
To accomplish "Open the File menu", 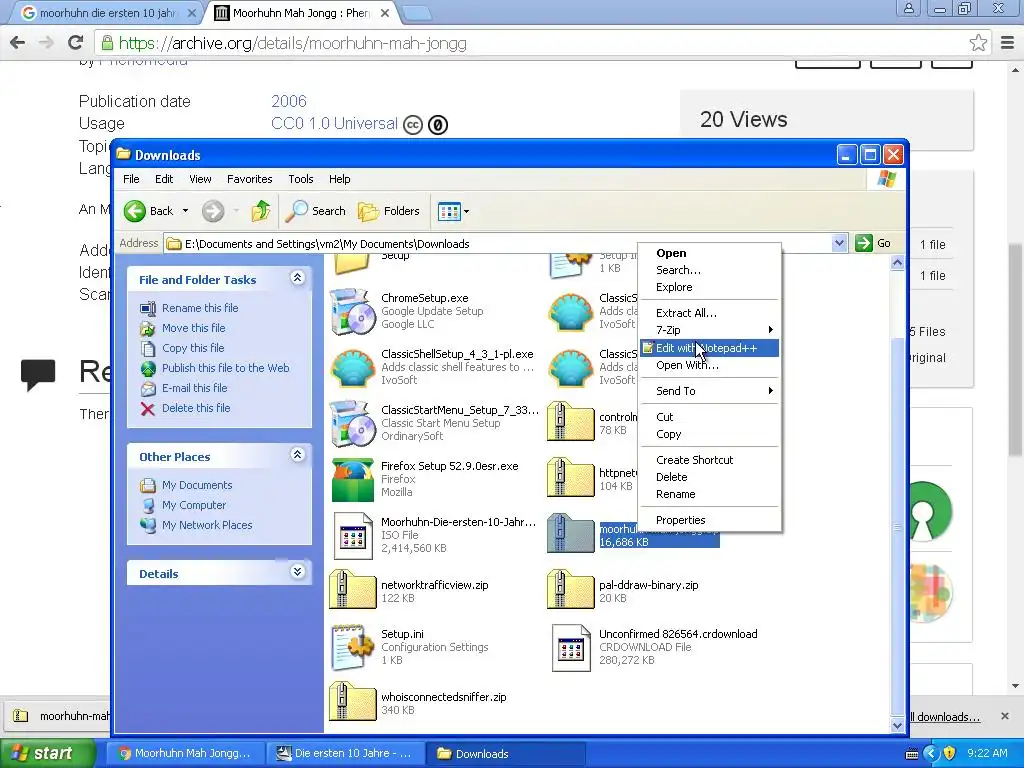I will tap(131, 179).
